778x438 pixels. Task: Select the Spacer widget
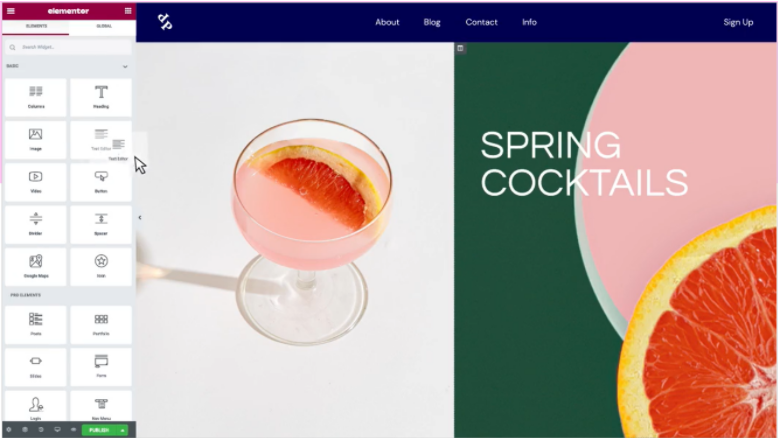click(101, 224)
